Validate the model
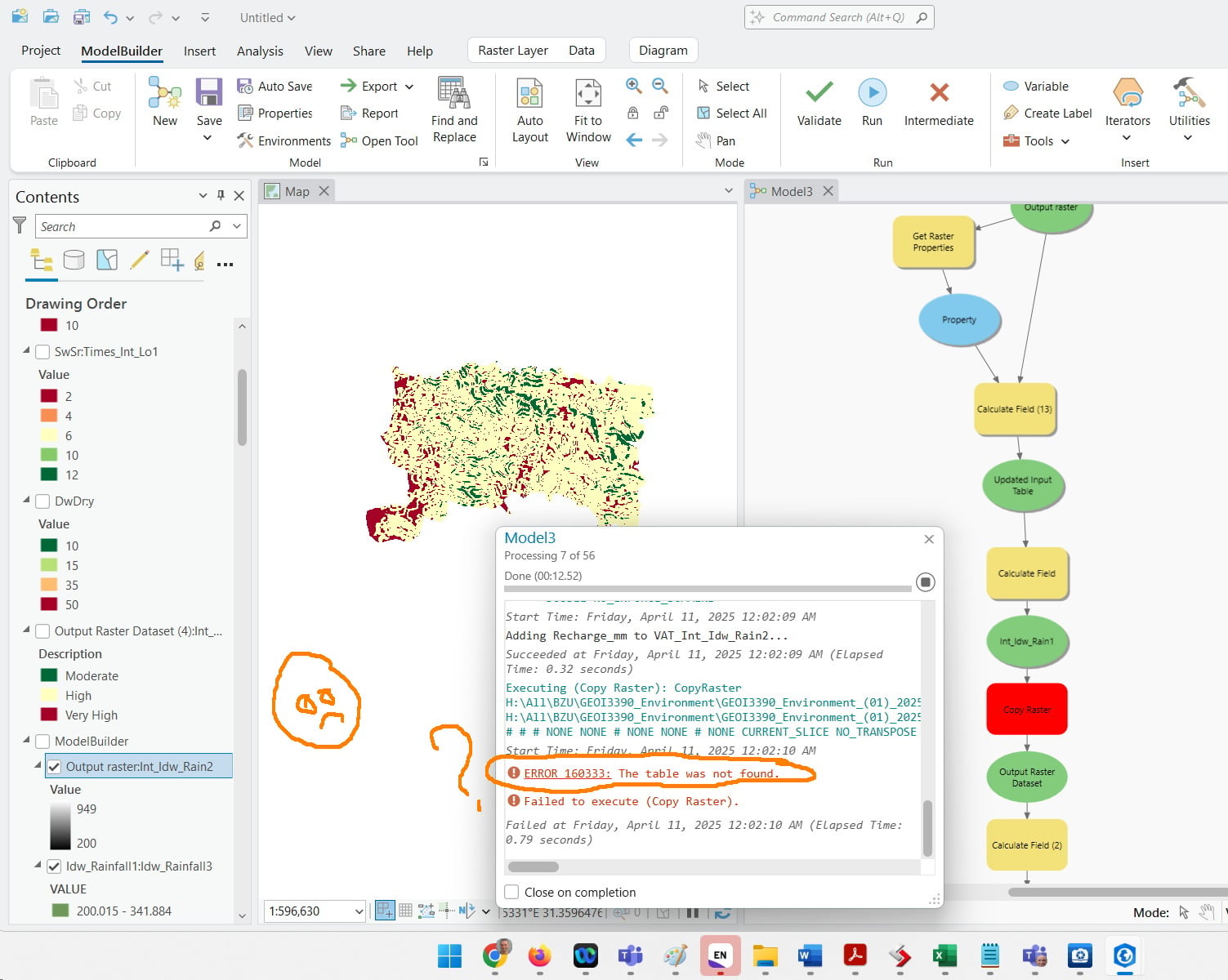 click(819, 102)
